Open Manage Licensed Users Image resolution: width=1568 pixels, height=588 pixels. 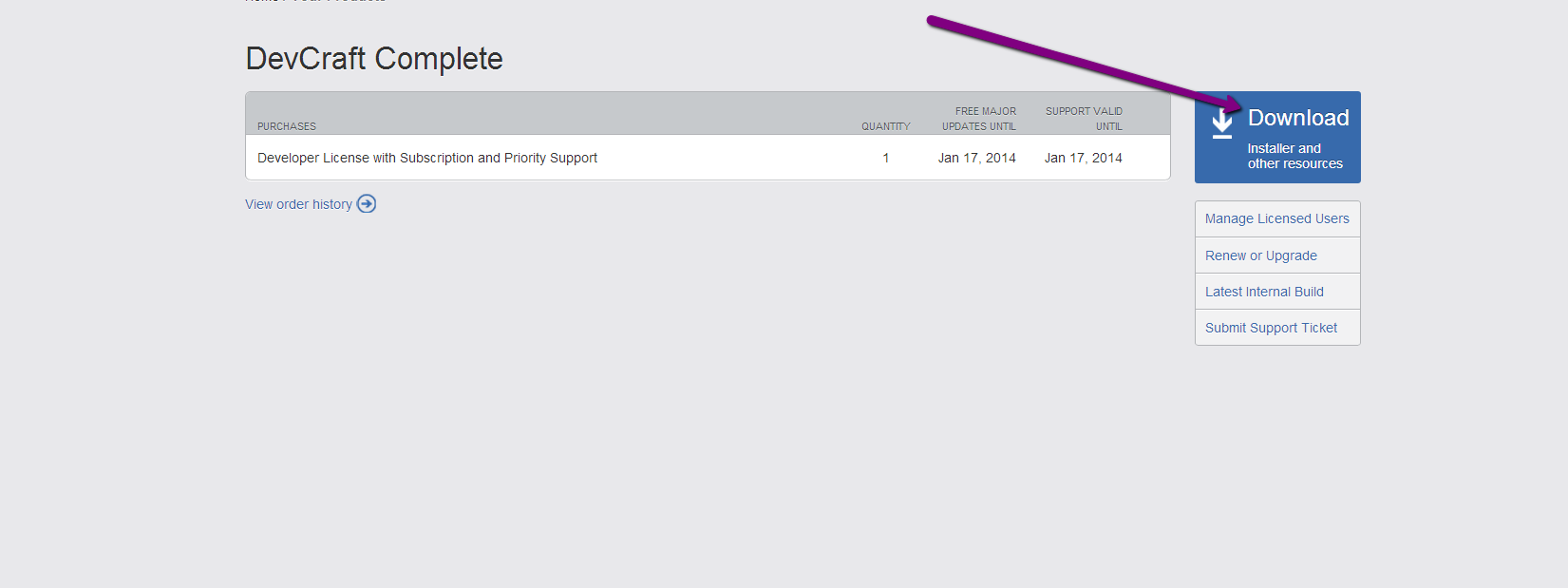tap(1277, 218)
